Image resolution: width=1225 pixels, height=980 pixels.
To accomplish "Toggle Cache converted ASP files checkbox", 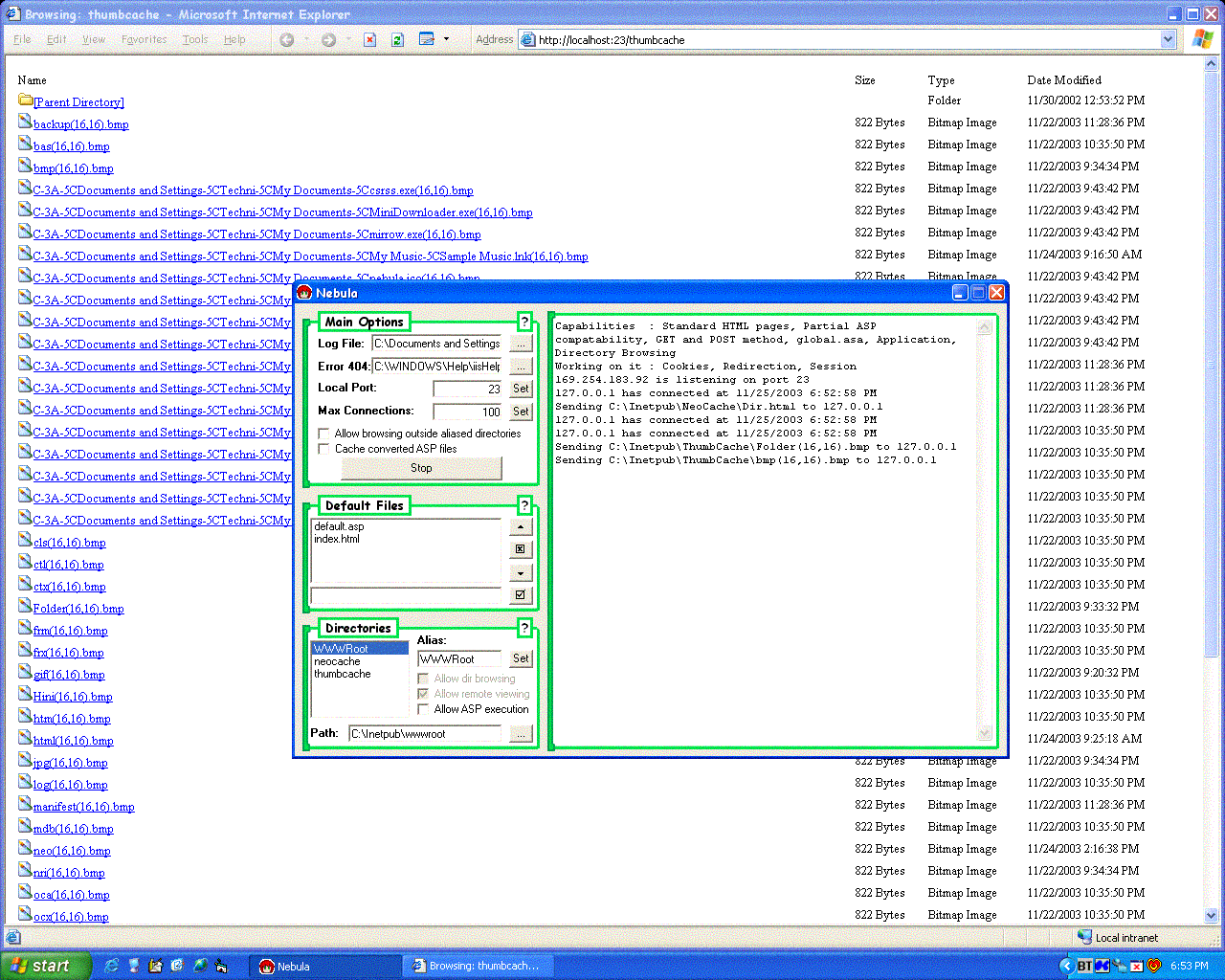I will click(324, 449).
